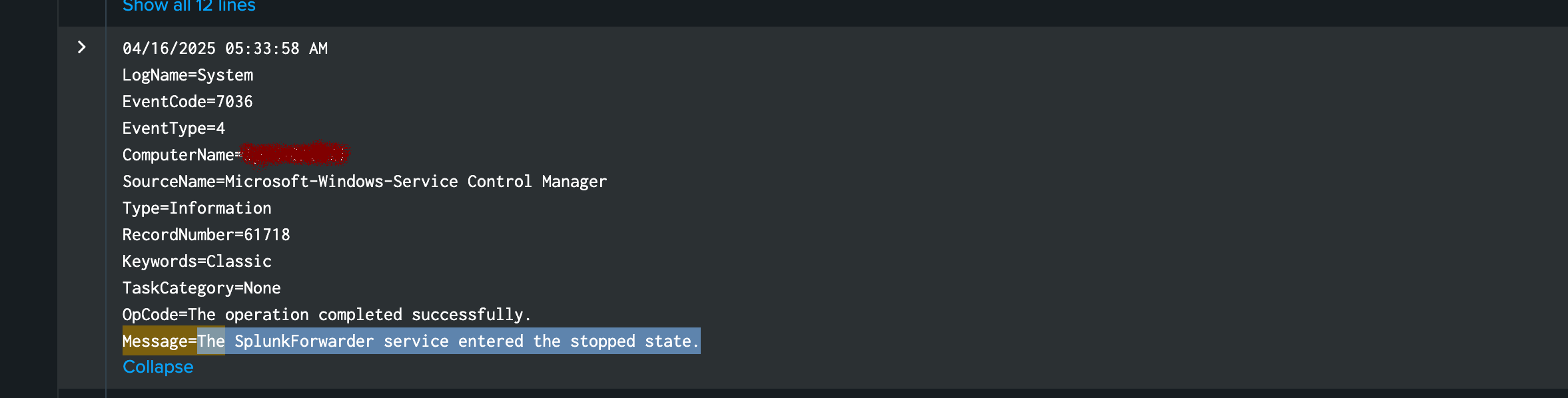Click the RecordNumber value 61718

[266, 235]
